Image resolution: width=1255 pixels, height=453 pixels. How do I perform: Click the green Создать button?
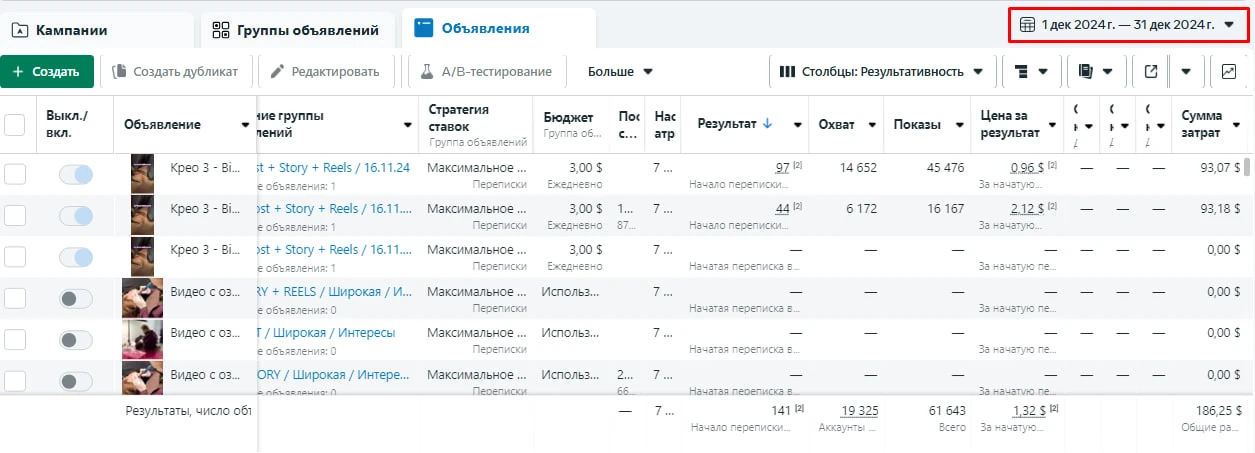47,72
